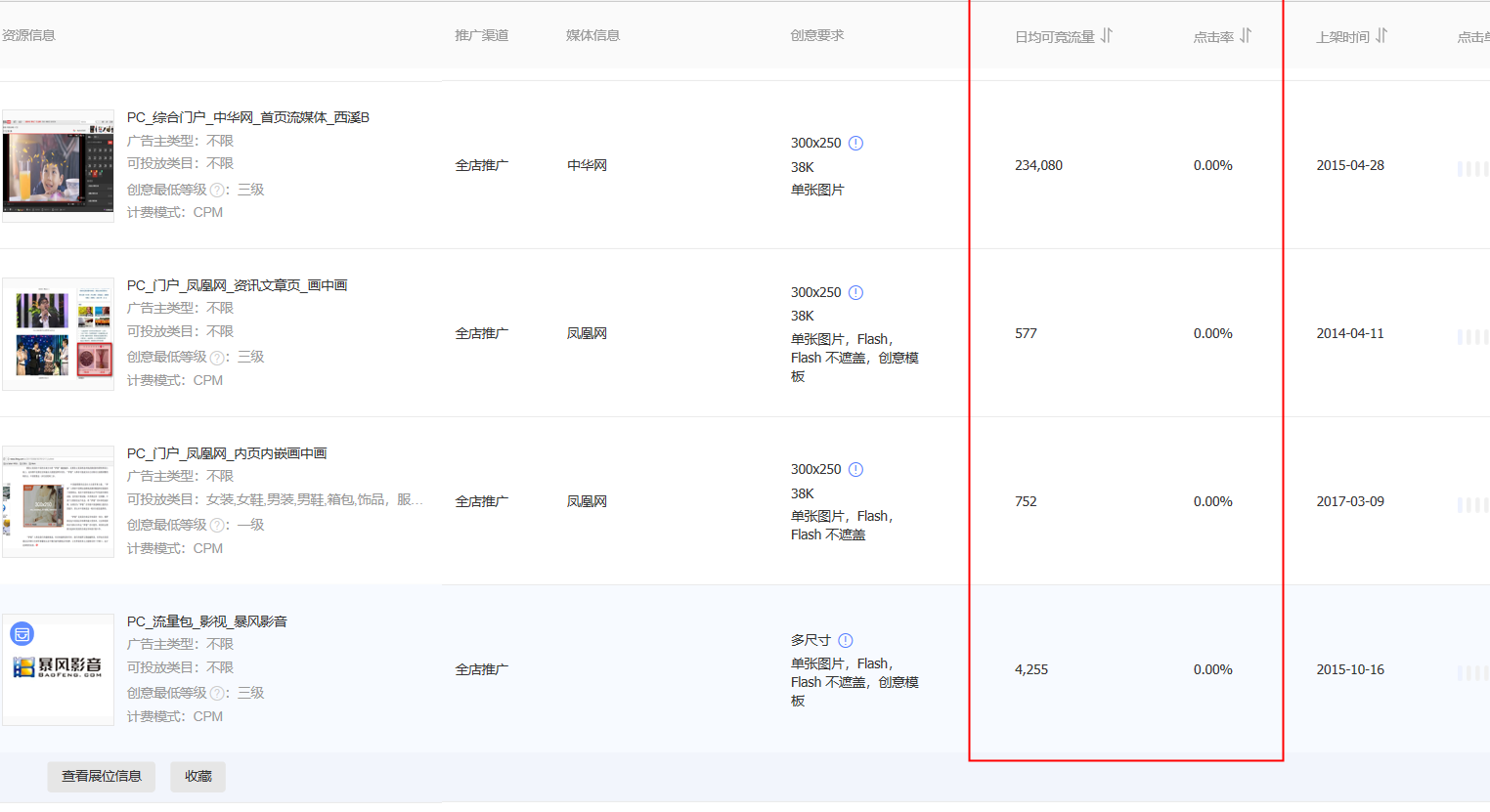Viewport: 1490px width, 812px height.
Task: Select the date 2014-04-11
Action: (1350, 333)
